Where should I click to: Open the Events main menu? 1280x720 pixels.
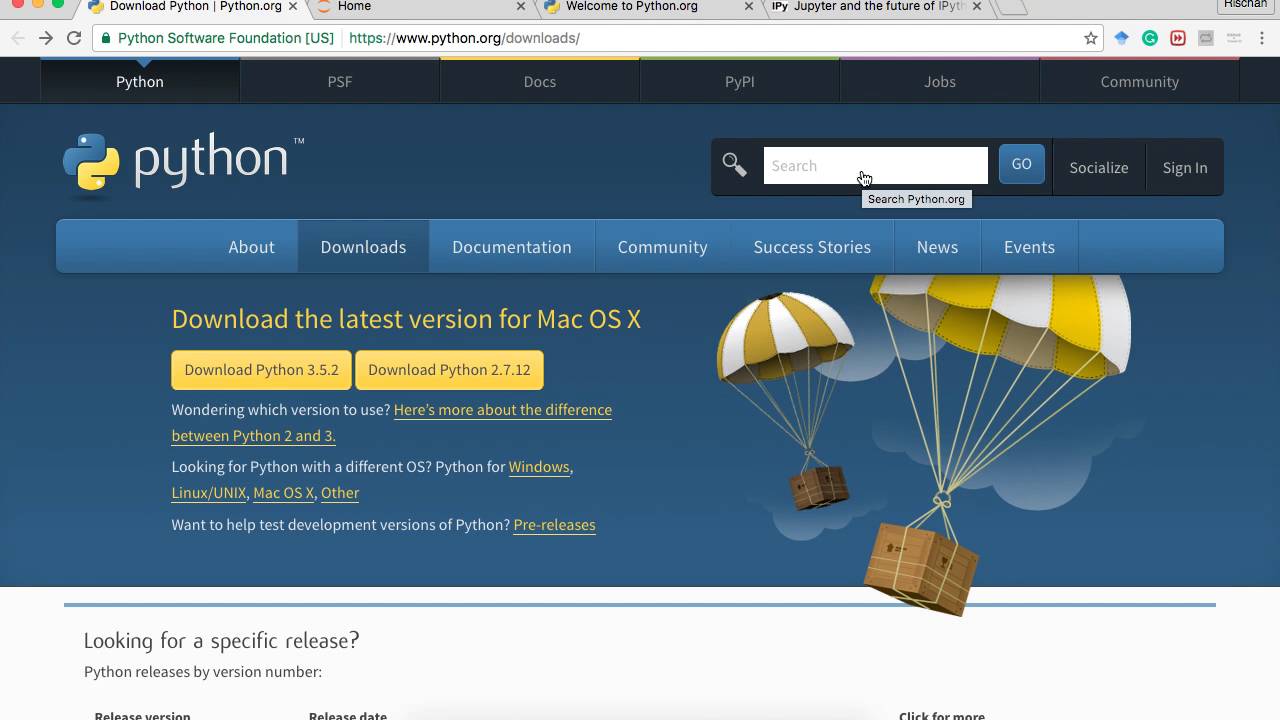[x=1029, y=247]
